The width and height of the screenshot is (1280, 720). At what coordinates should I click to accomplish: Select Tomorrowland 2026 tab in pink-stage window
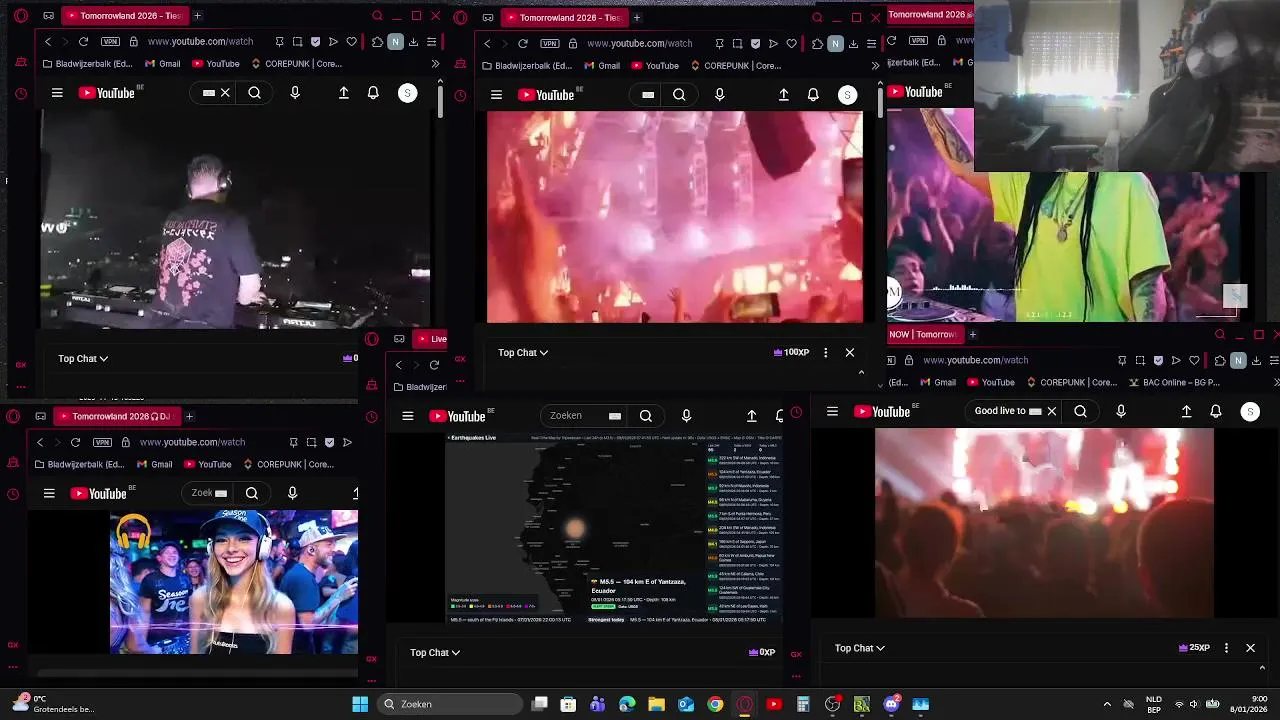point(565,17)
